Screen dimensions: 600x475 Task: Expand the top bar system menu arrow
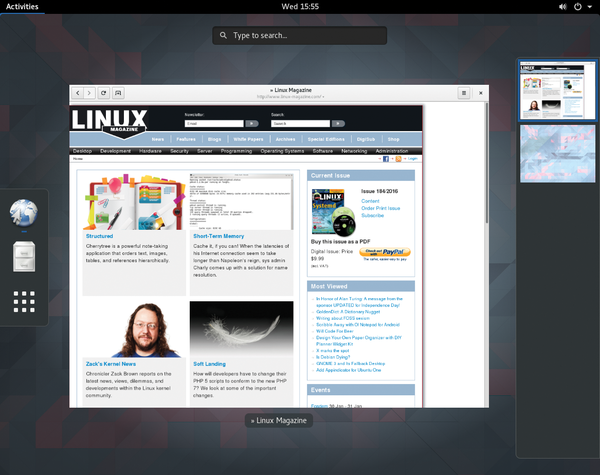(590, 7)
